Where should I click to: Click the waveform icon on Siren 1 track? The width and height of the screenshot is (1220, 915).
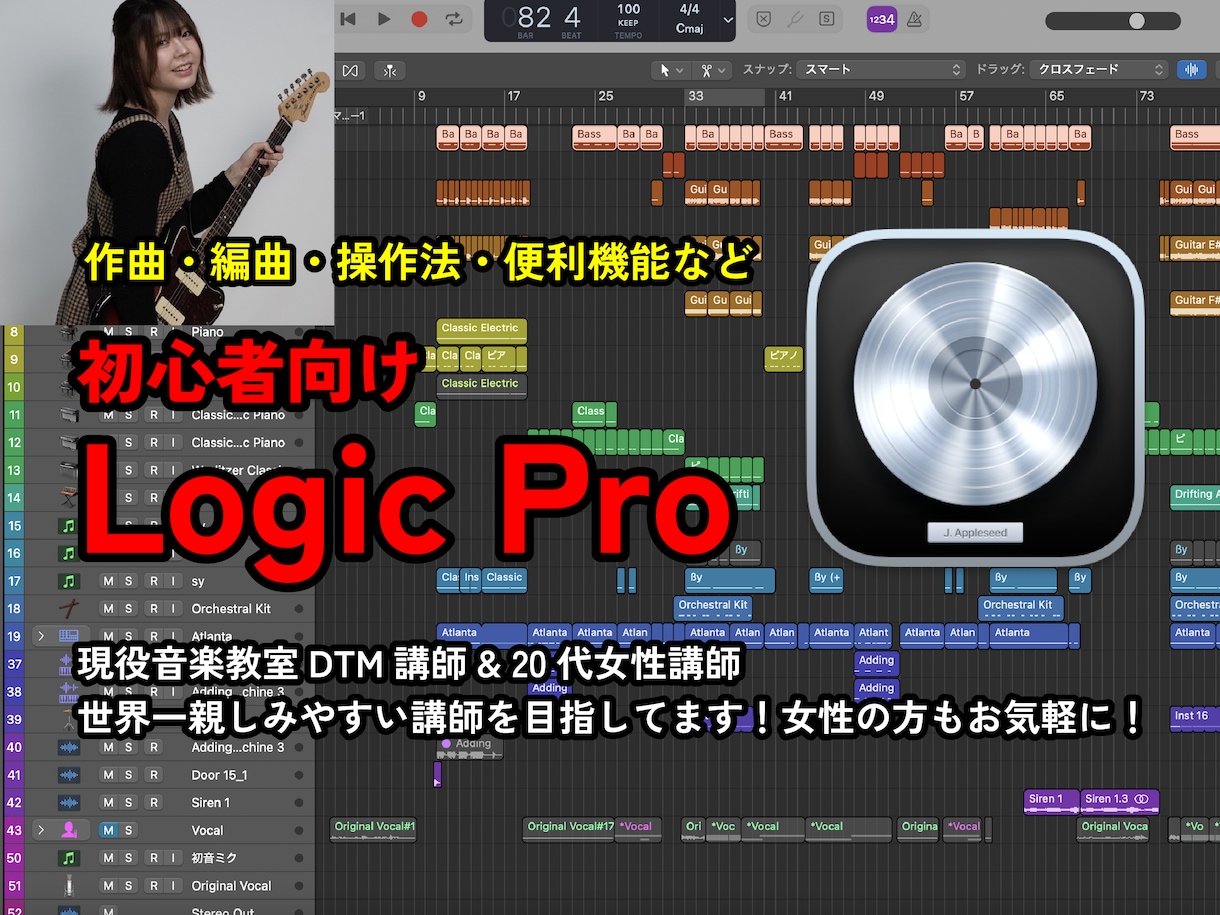tap(69, 802)
